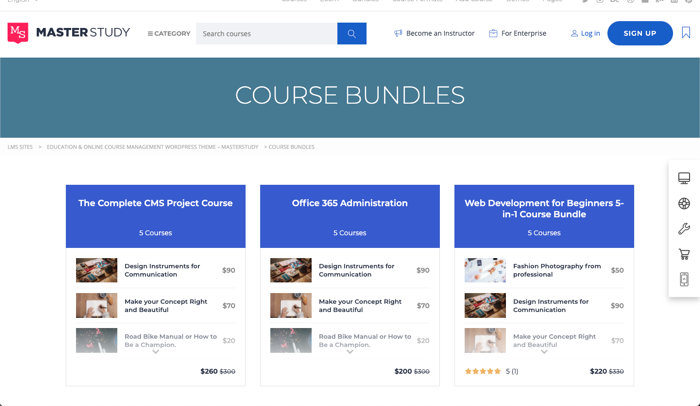Click the shopping cart icon in side panel
The width and height of the screenshot is (700, 406).
(684, 254)
